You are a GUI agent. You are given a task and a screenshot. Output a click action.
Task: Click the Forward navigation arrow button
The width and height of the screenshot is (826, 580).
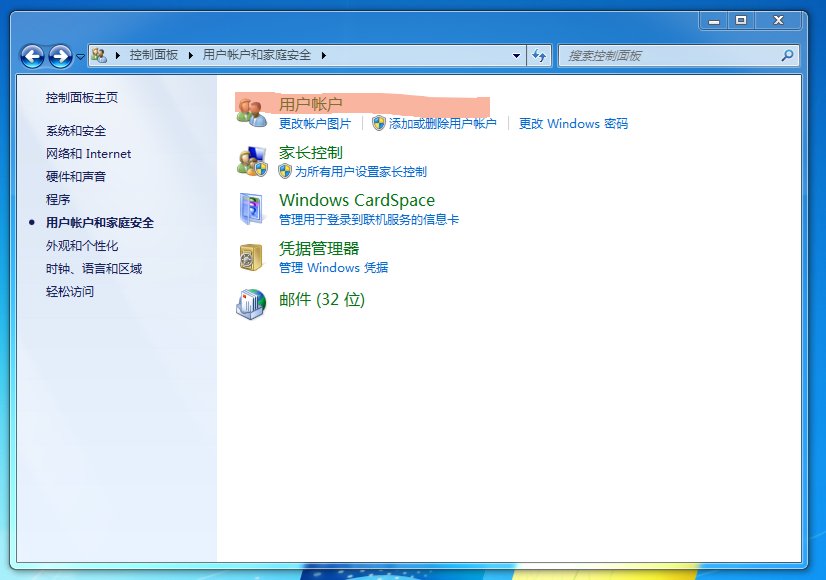coord(60,56)
